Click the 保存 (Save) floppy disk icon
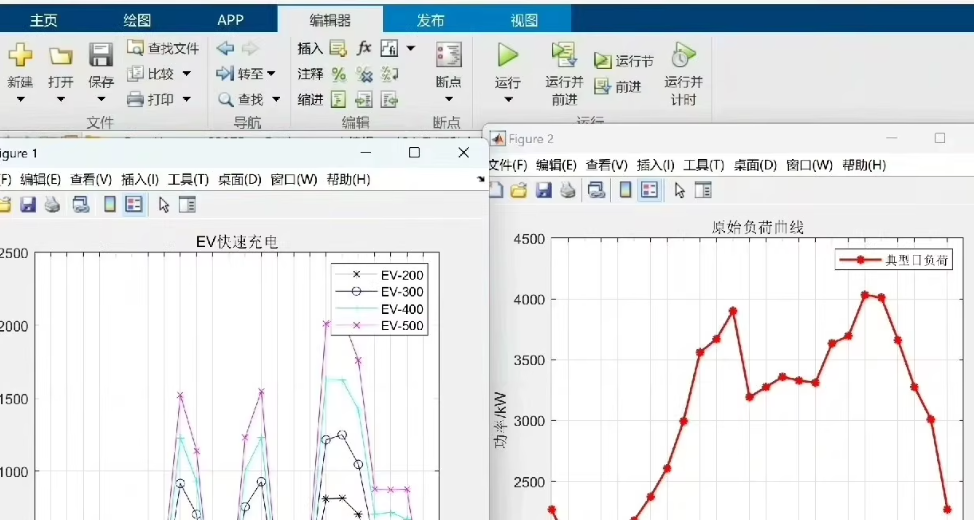The height and width of the screenshot is (520, 974). click(101, 55)
